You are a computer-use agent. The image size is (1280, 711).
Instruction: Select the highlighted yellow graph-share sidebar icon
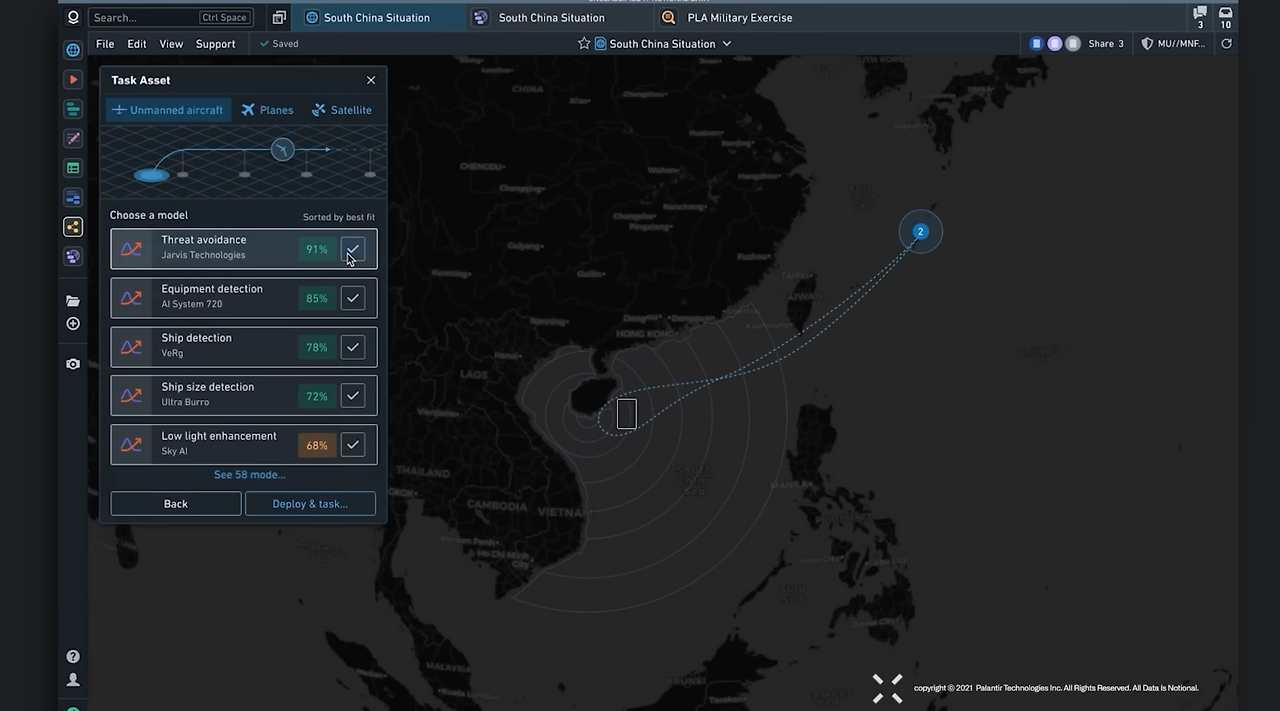pos(73,227)
